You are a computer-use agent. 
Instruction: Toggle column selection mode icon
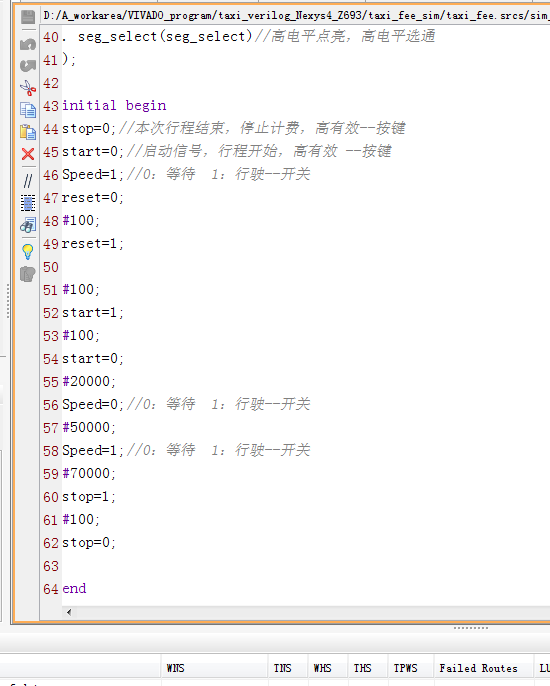(28, 203)
